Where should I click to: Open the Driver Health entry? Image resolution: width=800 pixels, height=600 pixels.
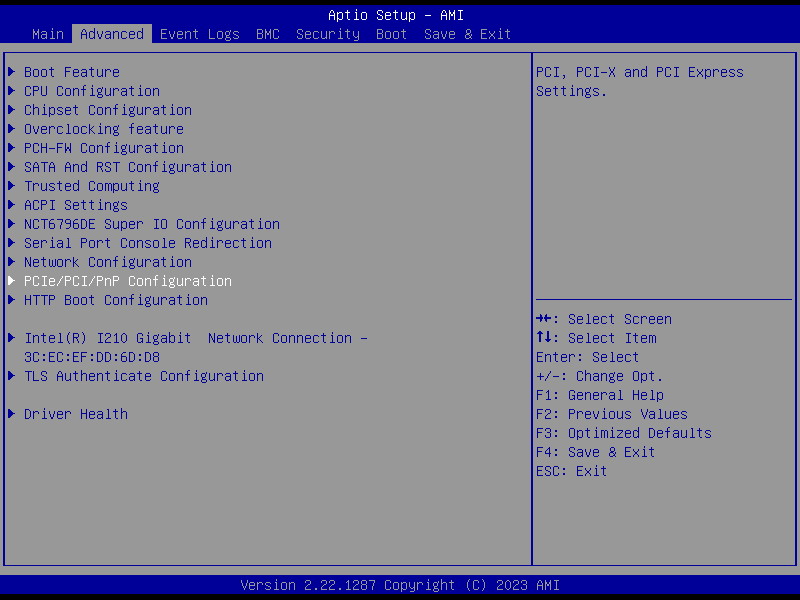point(76,414)
